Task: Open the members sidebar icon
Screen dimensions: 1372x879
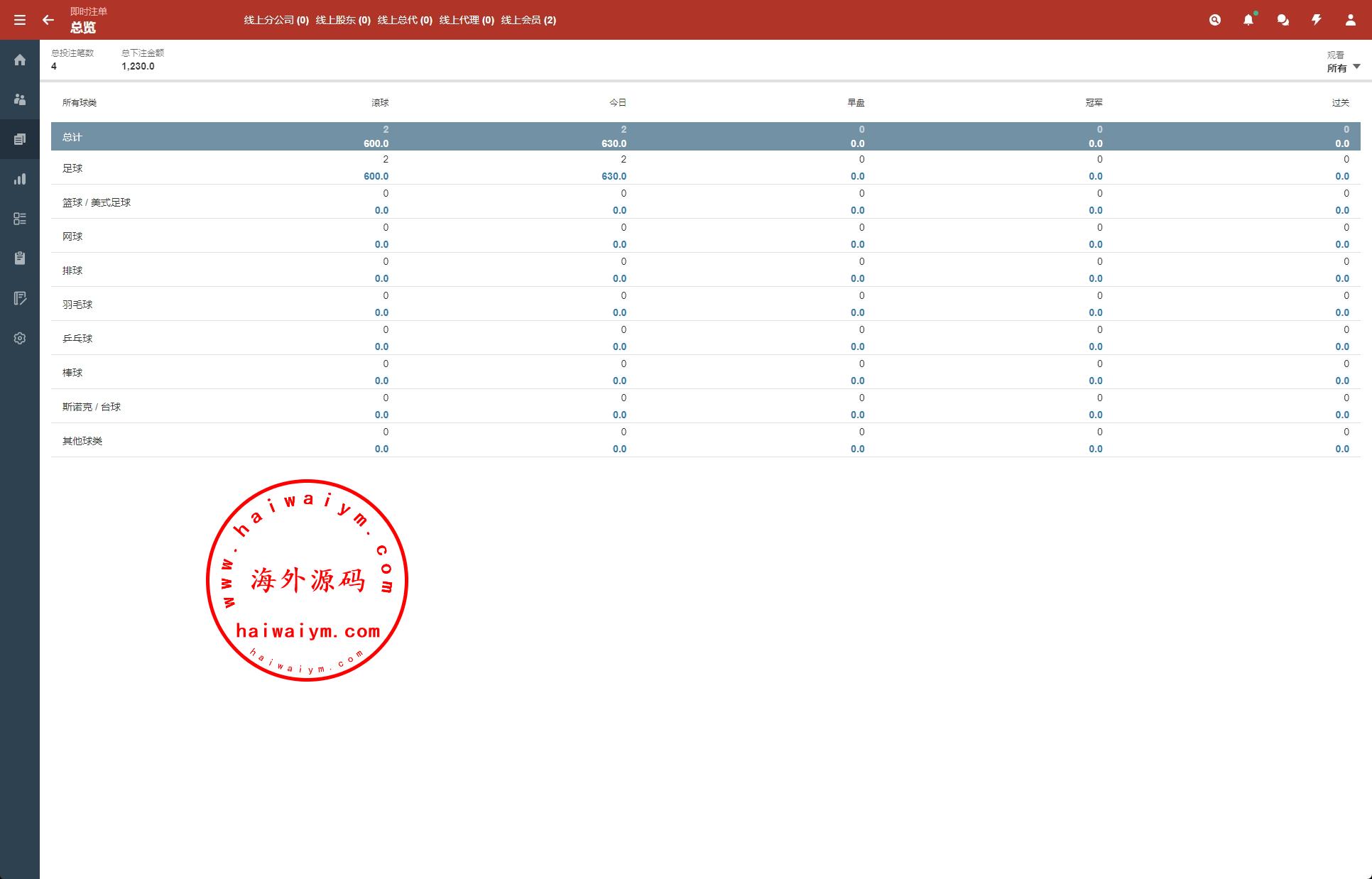Action: 20,99
